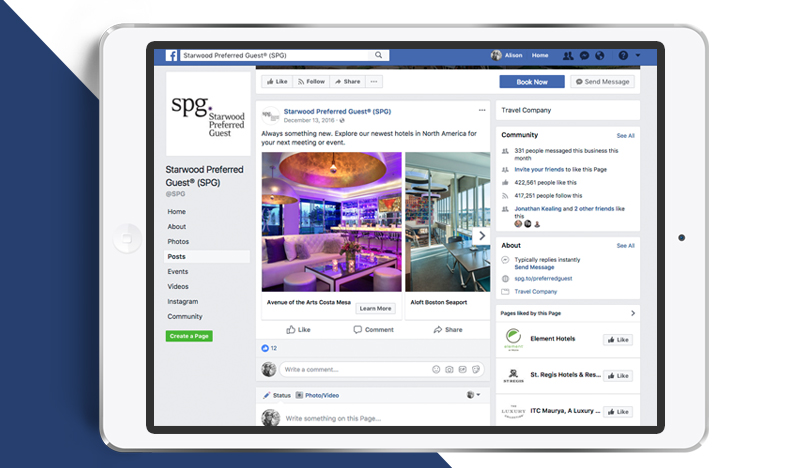Open the help question mark icon

(623, 55)
